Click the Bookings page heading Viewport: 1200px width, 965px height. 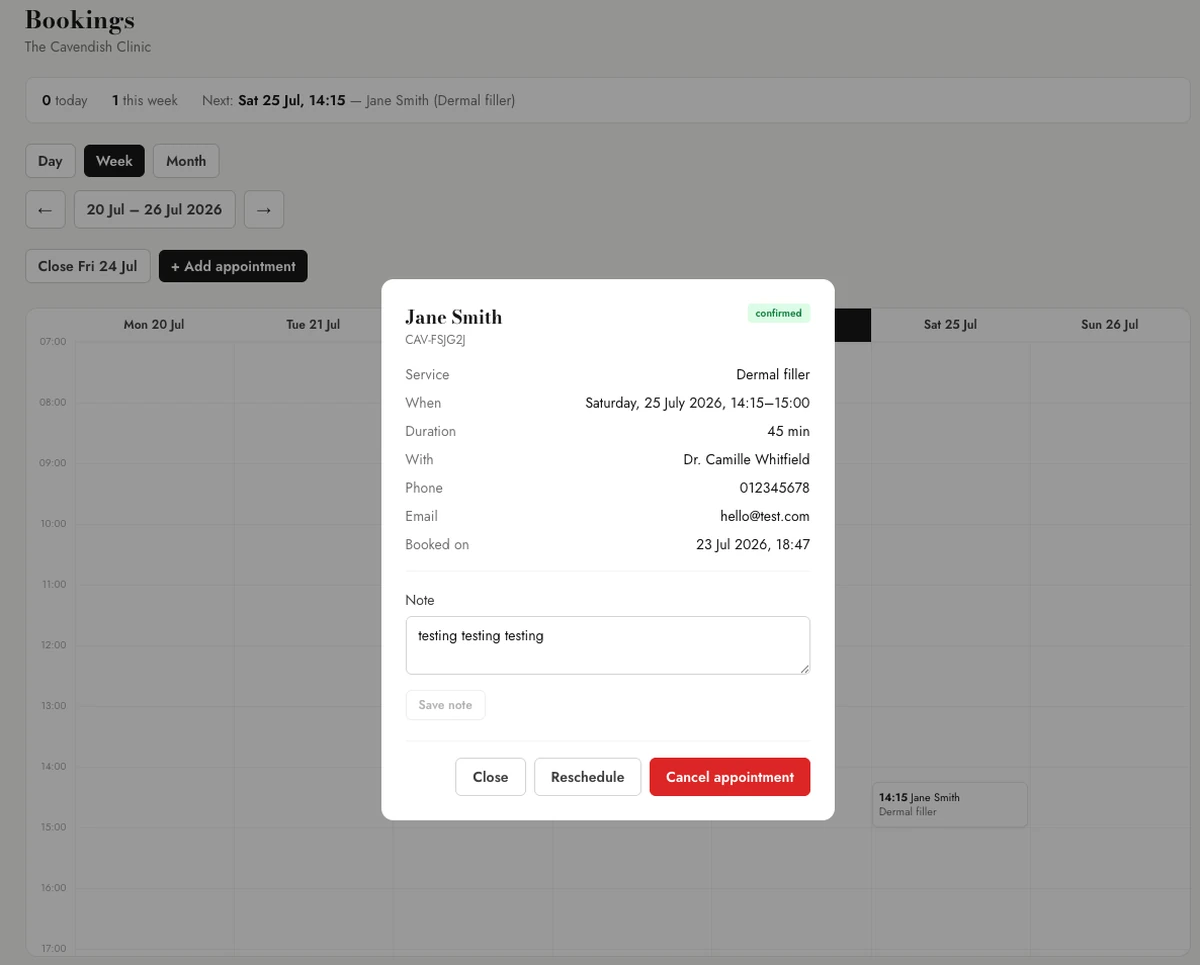(x=80, y=20)
